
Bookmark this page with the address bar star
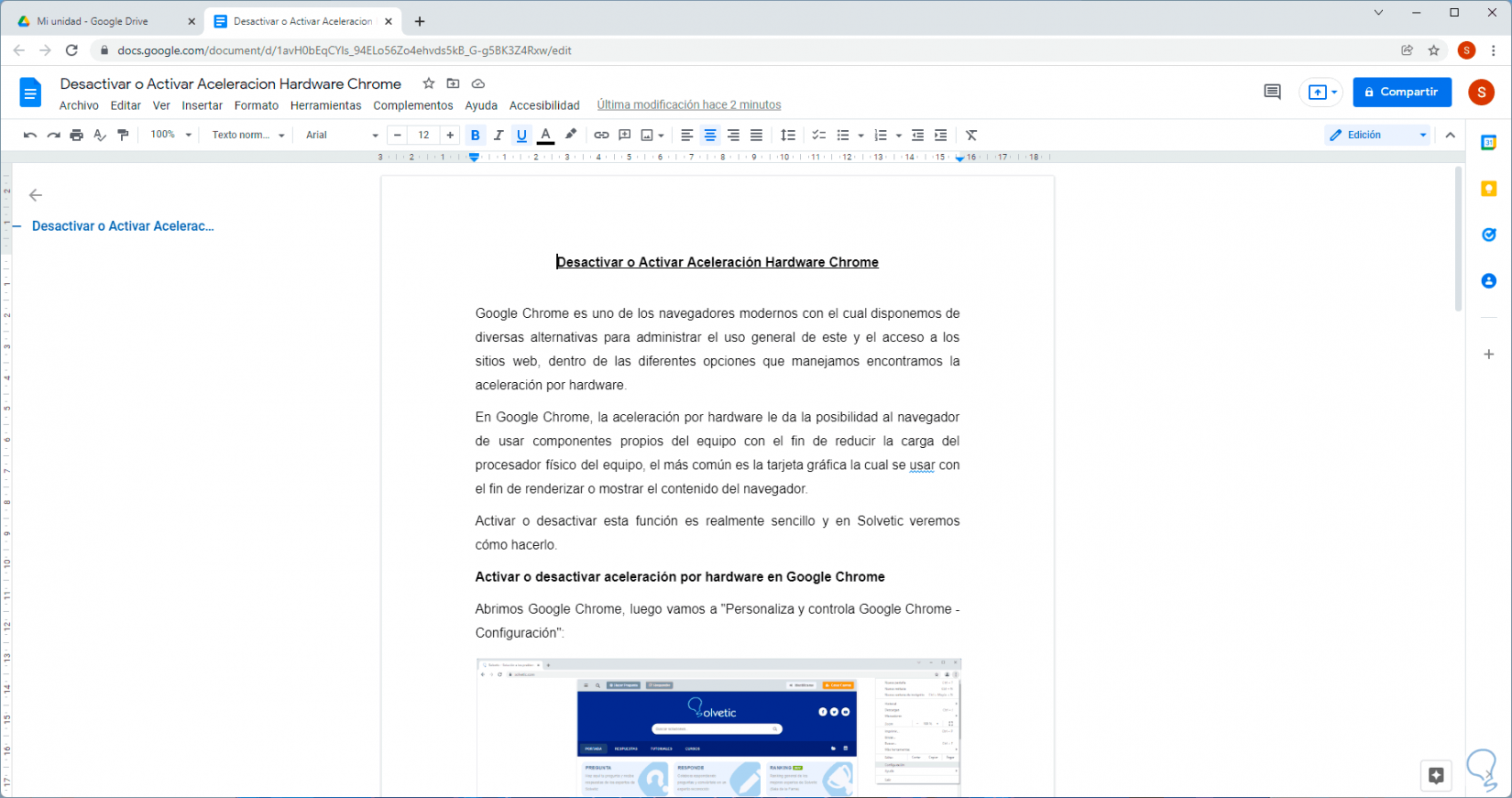click(x=1434, y=50)
